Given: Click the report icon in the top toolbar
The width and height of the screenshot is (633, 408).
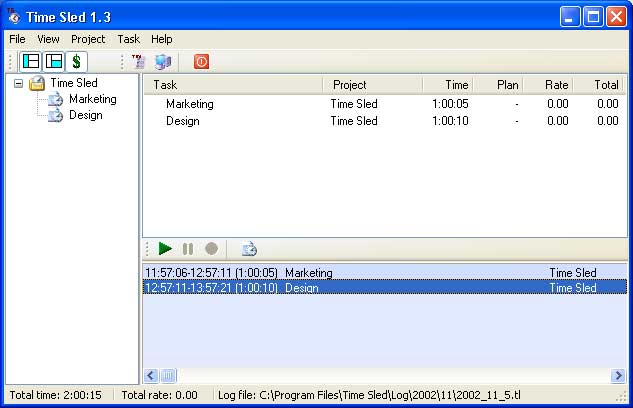Looking at the screenshot, I should [139, 62].
